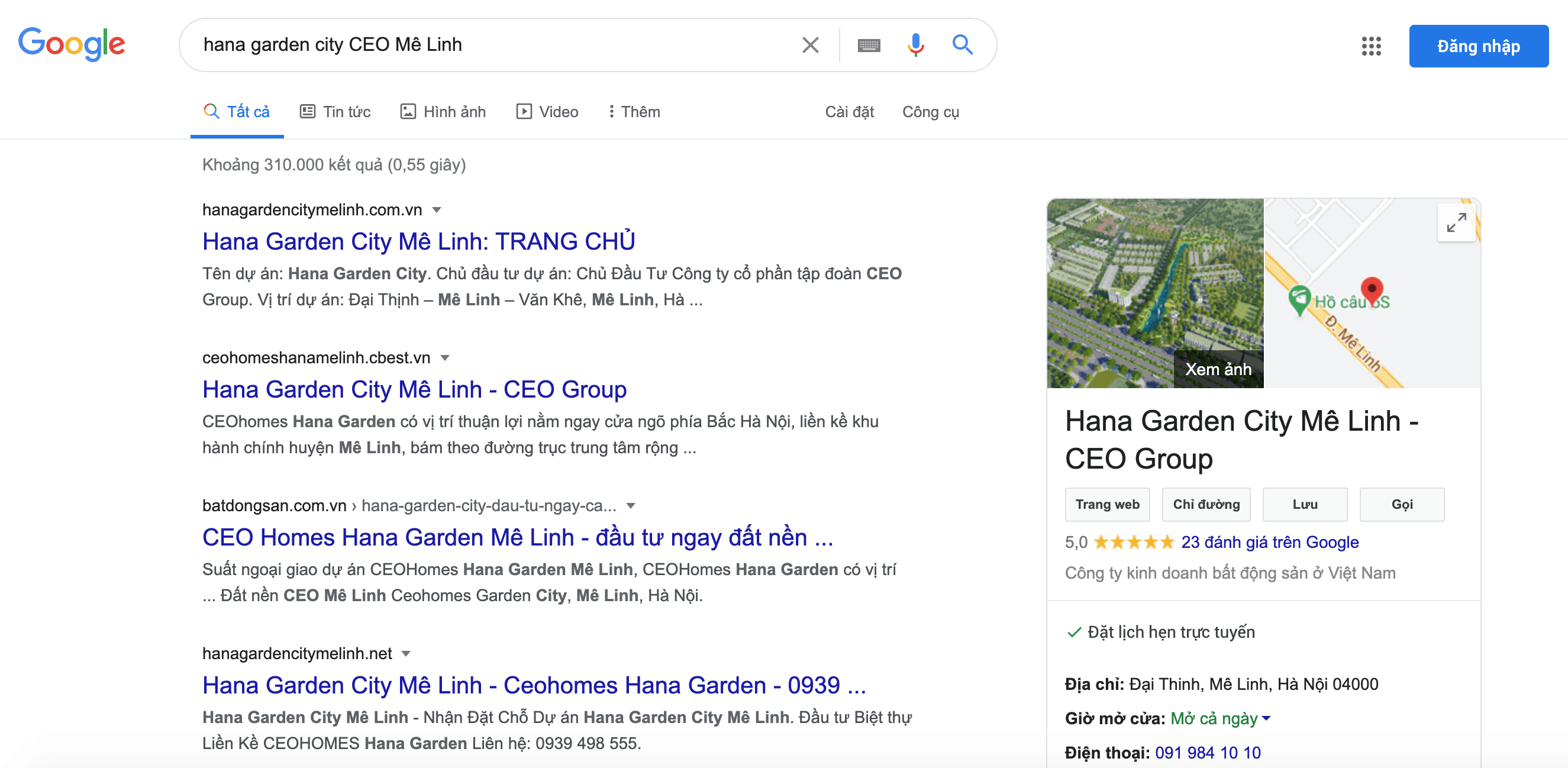Viewport: 1568px width, 768px height.
Task: Click Công ty kinh doanh bất động sản category text
Action: tap(1230, 573)
